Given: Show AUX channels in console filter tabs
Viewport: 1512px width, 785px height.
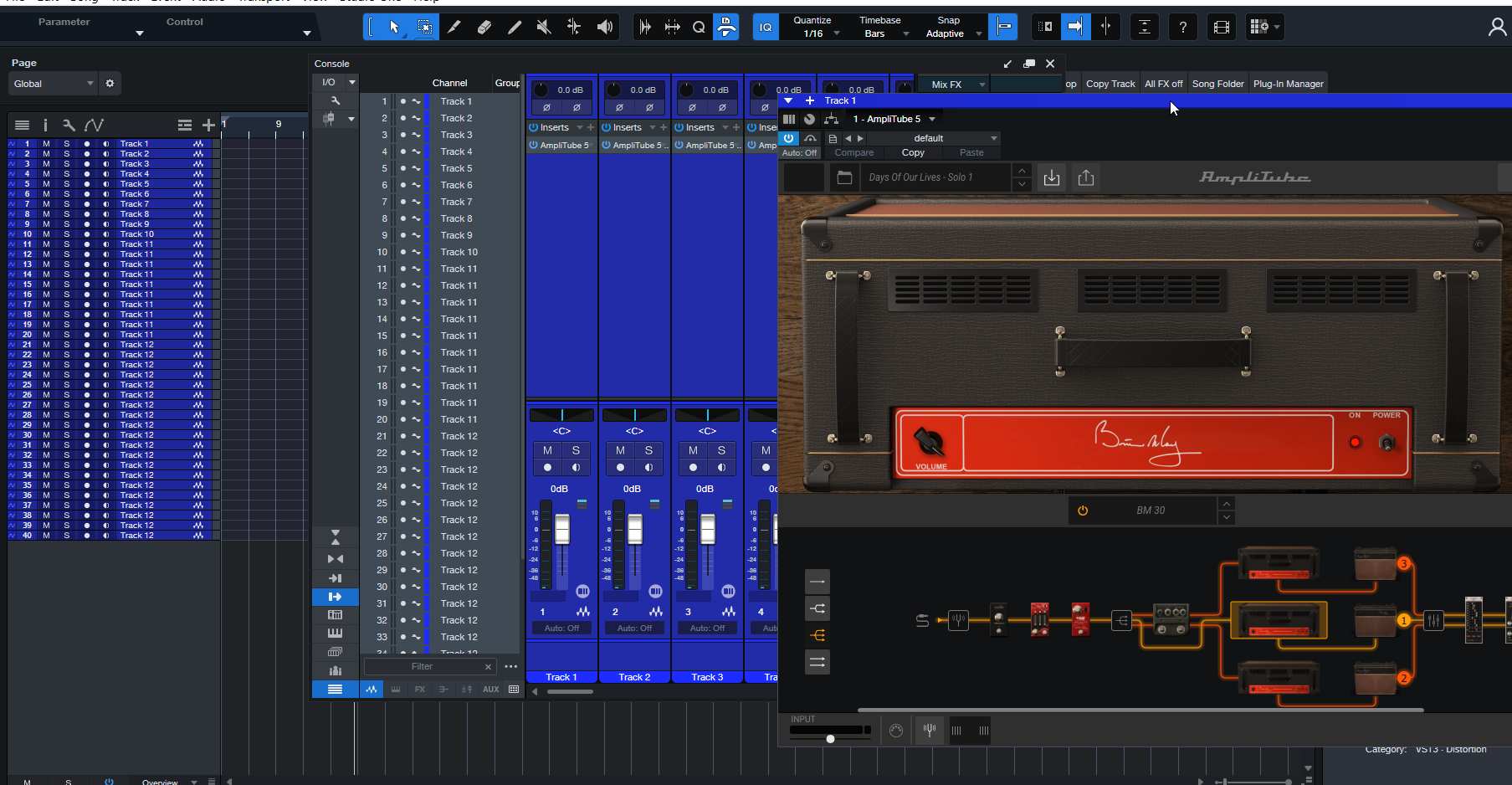Looking at the screenshot, I should point(490,690).
